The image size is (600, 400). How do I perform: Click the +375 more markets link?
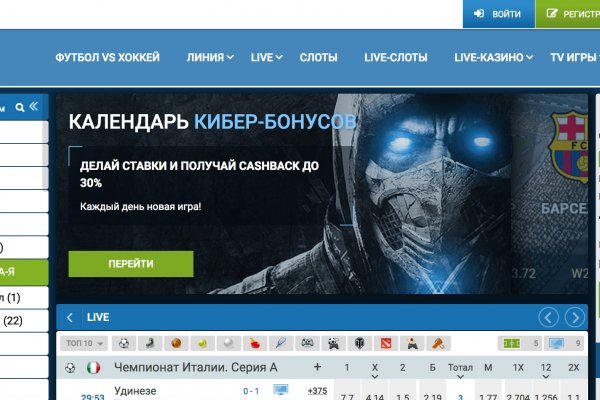click(x=318, y=390)
